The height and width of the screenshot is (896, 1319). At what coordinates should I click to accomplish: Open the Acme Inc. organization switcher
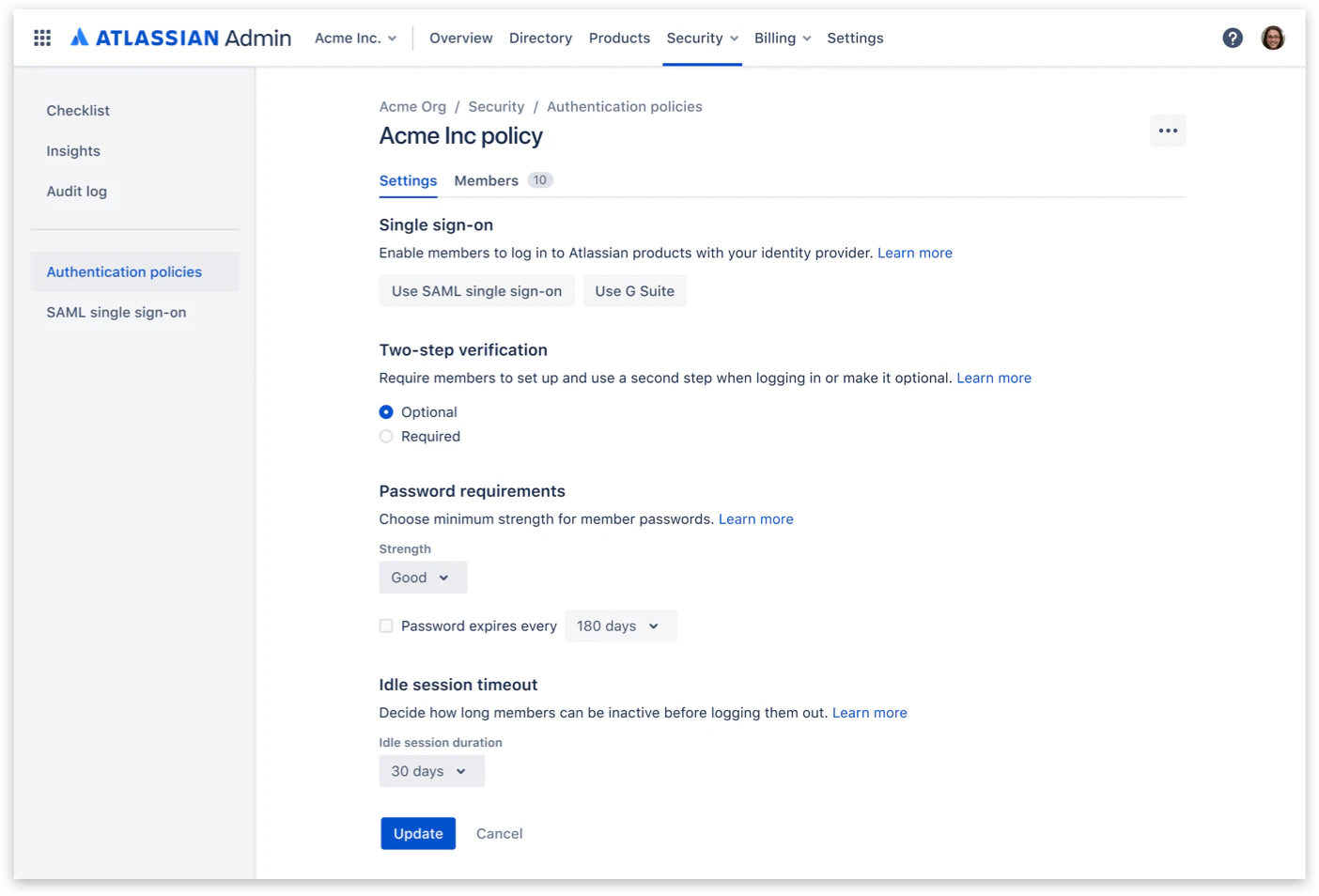[x=356, y=38]
